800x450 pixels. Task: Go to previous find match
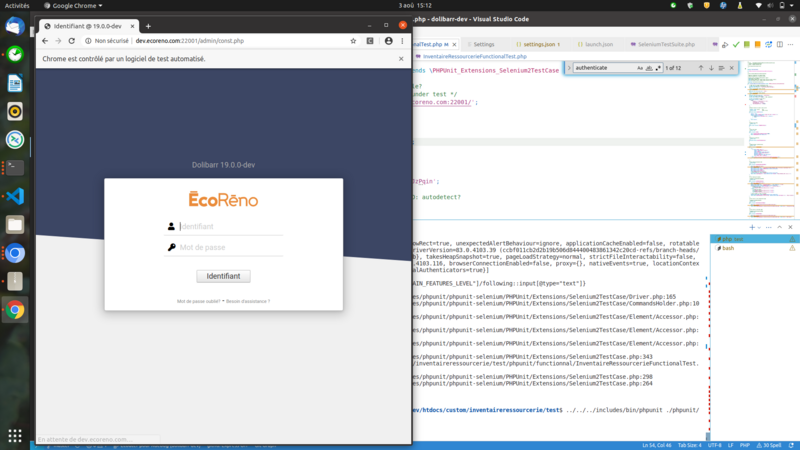click(701, 68)
